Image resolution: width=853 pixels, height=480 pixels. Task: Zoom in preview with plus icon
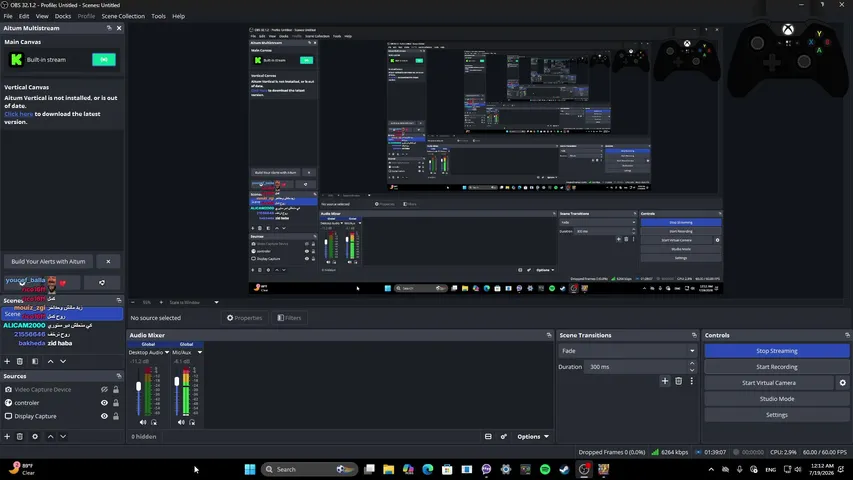coord(161,302)
